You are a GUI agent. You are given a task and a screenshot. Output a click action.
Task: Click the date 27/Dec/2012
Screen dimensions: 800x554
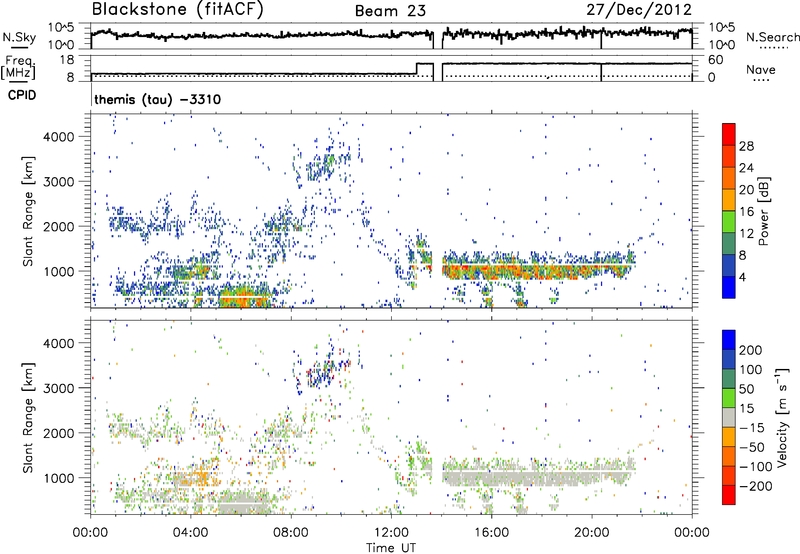click(x=639, y=10)
